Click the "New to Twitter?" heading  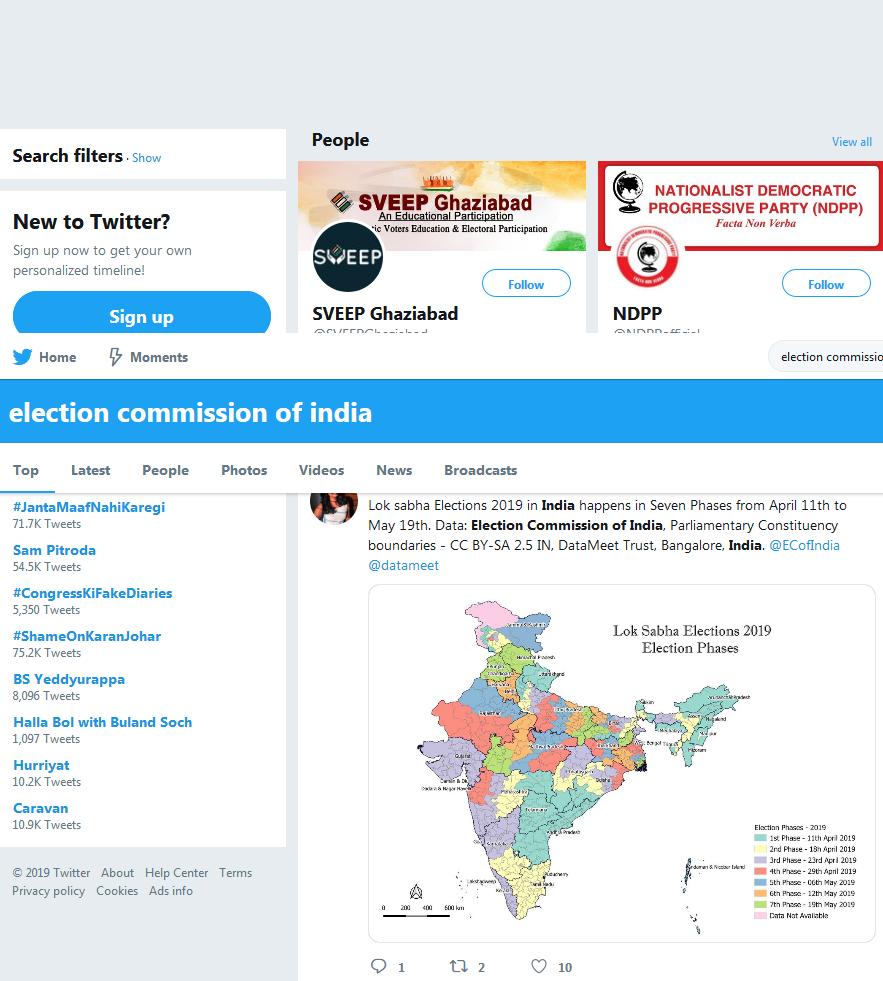[92, 221]
